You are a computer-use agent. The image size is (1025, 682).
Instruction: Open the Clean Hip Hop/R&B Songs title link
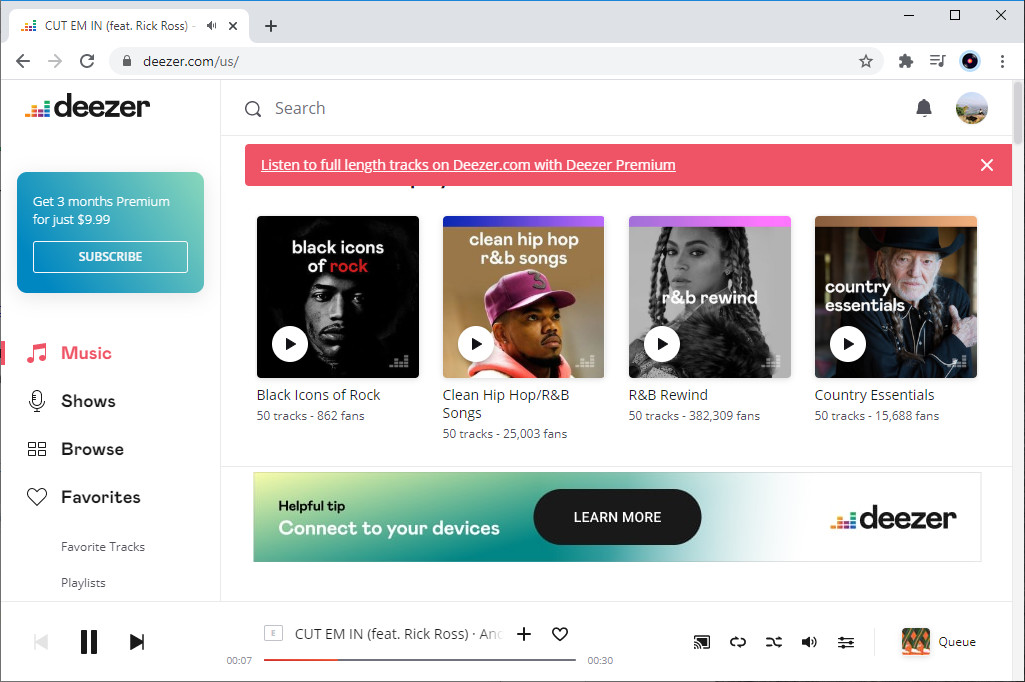506,404
